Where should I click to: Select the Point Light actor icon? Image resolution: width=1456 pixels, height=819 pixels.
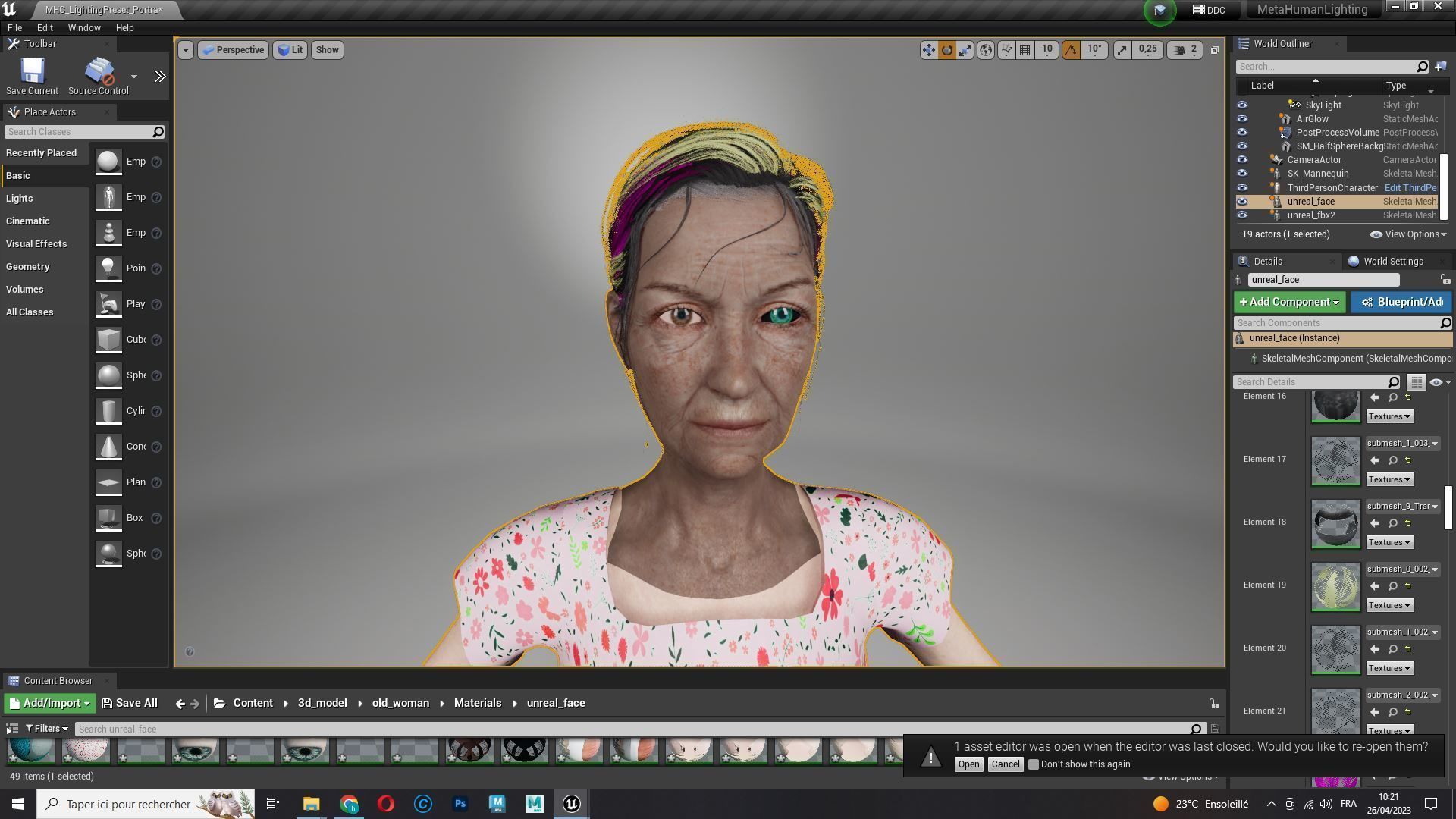click(108, 268)
